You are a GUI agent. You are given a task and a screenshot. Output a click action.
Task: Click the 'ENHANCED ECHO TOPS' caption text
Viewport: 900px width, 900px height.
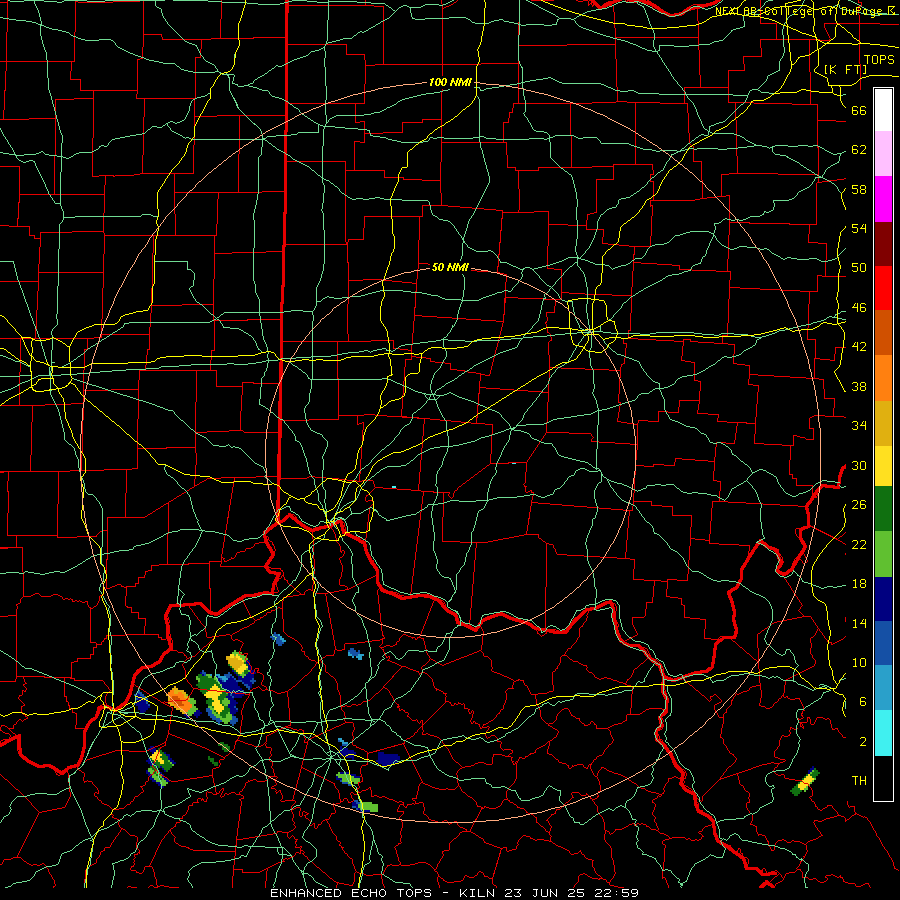click(x=351, y=893)
